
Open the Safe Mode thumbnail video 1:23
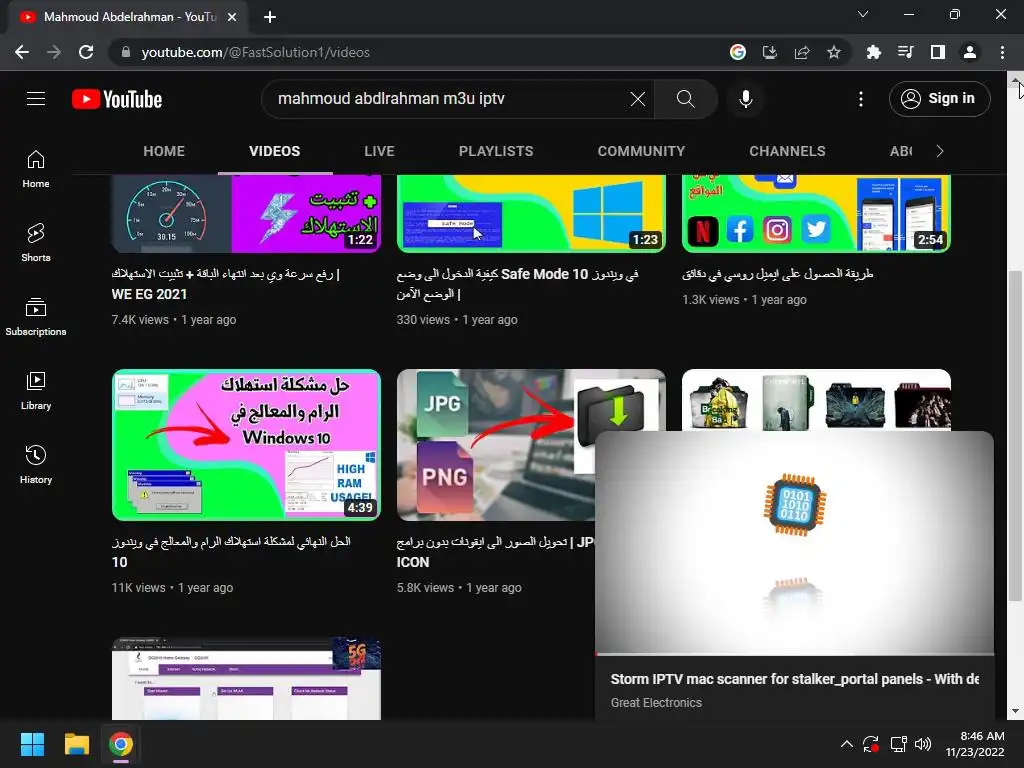(x=531, y=213)
